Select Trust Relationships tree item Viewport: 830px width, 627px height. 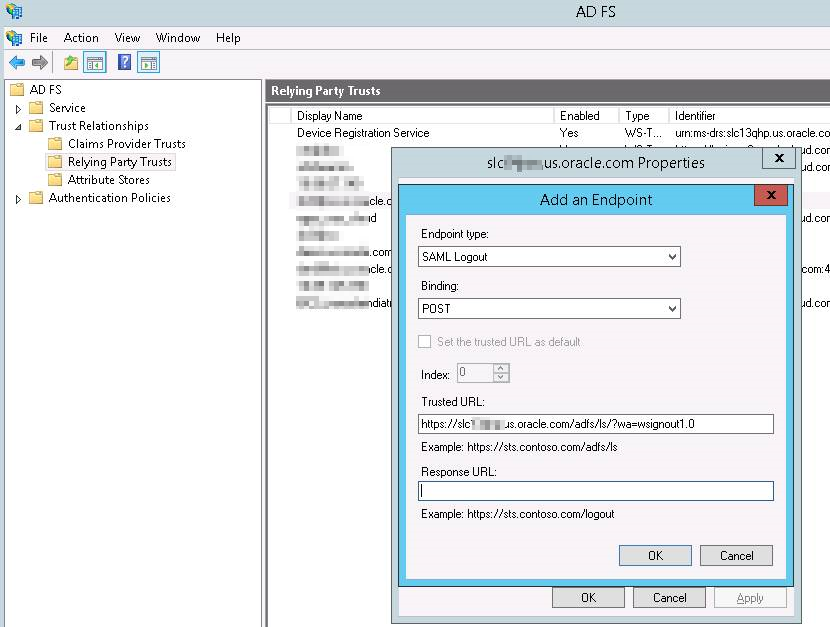[99, 126]
